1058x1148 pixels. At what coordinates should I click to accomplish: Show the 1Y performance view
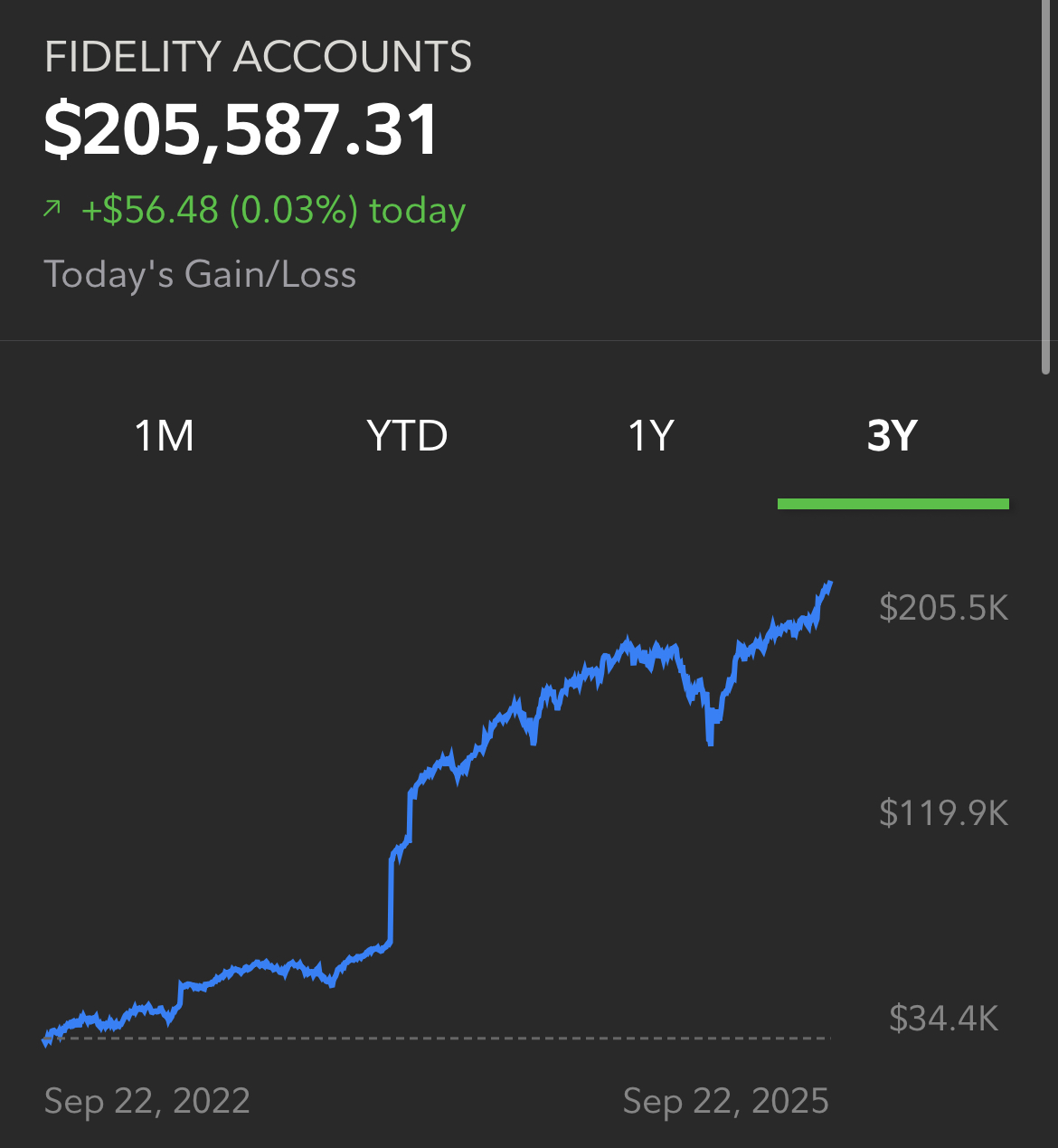pos(651,436)
